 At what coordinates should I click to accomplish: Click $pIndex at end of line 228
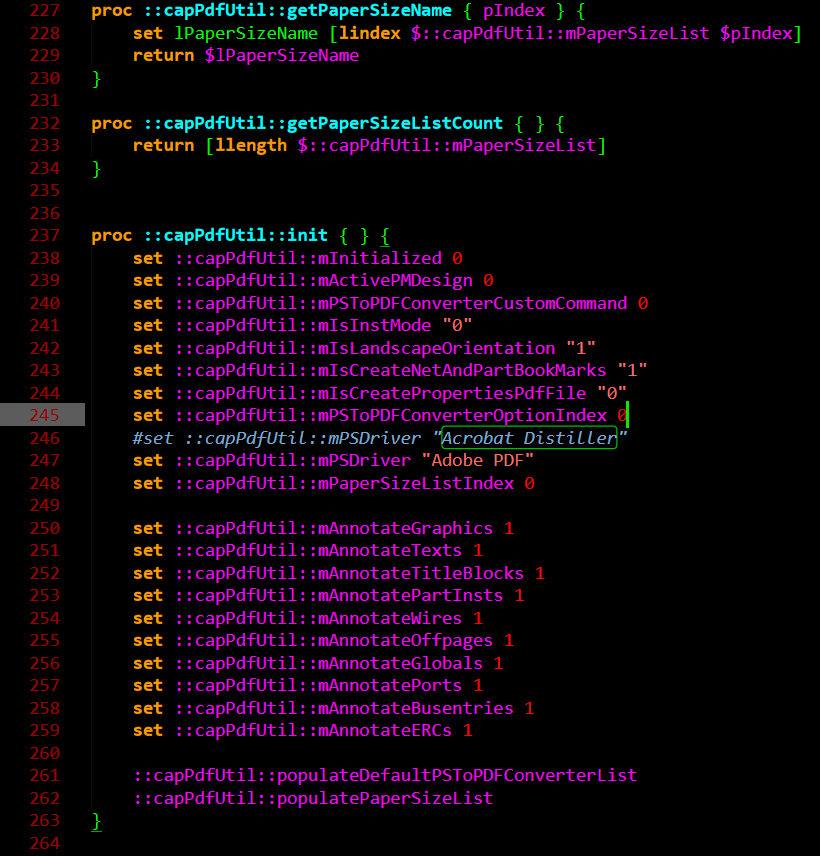756,33
